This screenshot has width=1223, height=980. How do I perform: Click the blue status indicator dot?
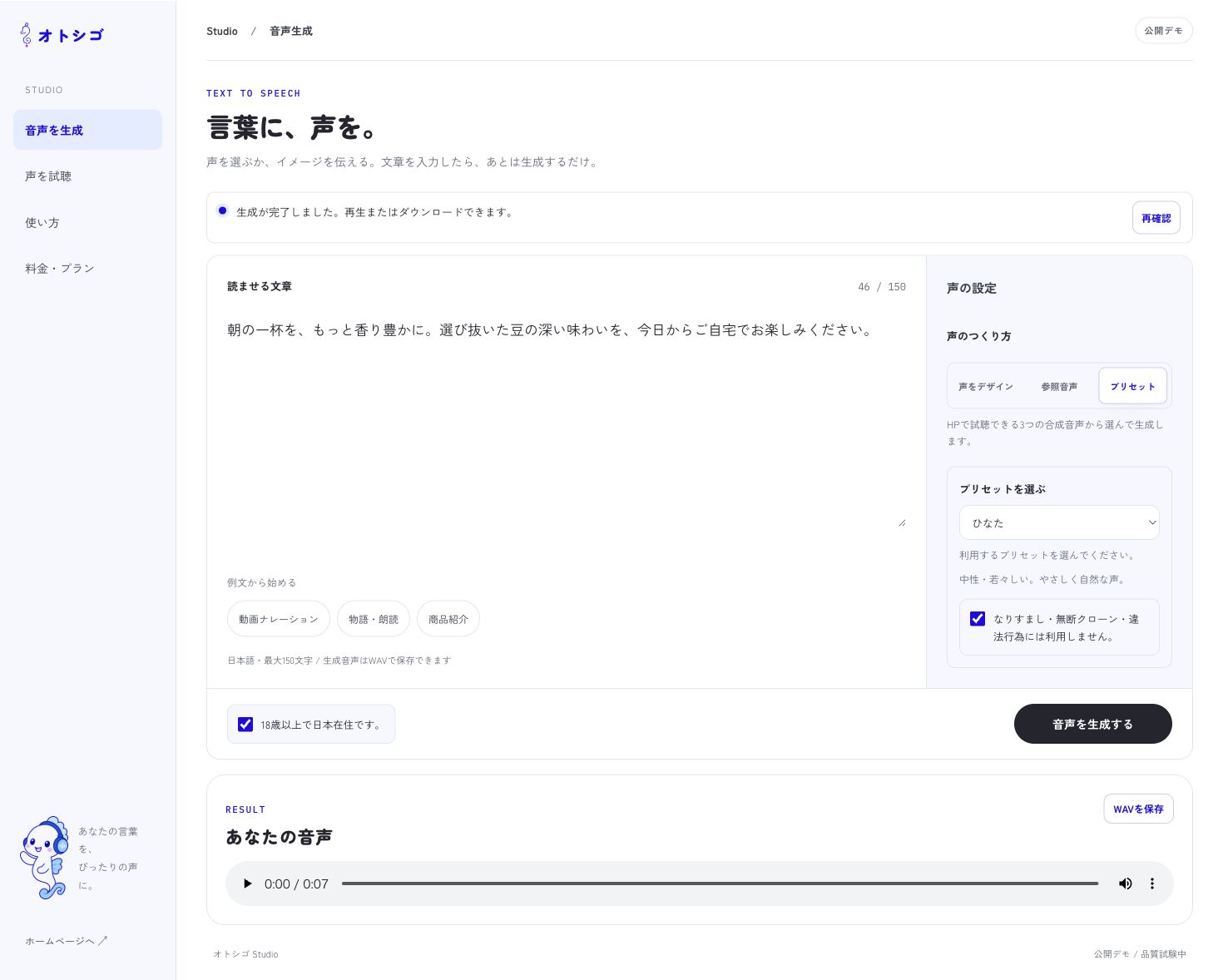[x=222, y=210]
